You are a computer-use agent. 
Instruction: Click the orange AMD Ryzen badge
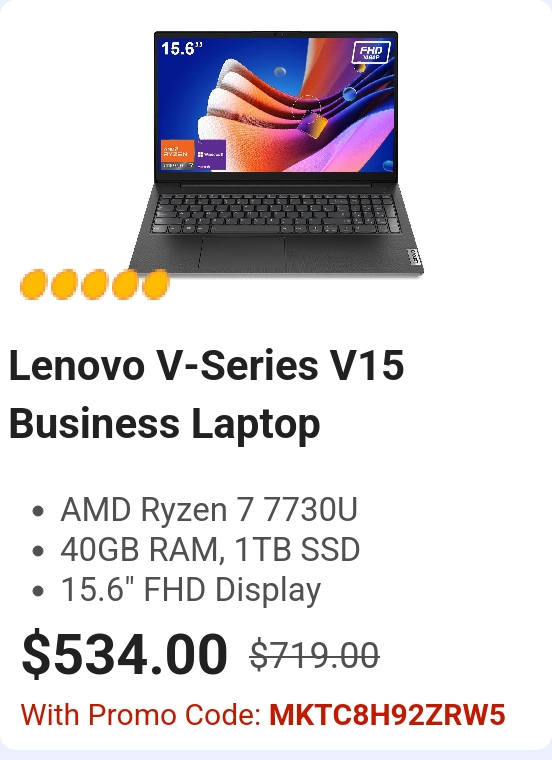coord(177,155)
